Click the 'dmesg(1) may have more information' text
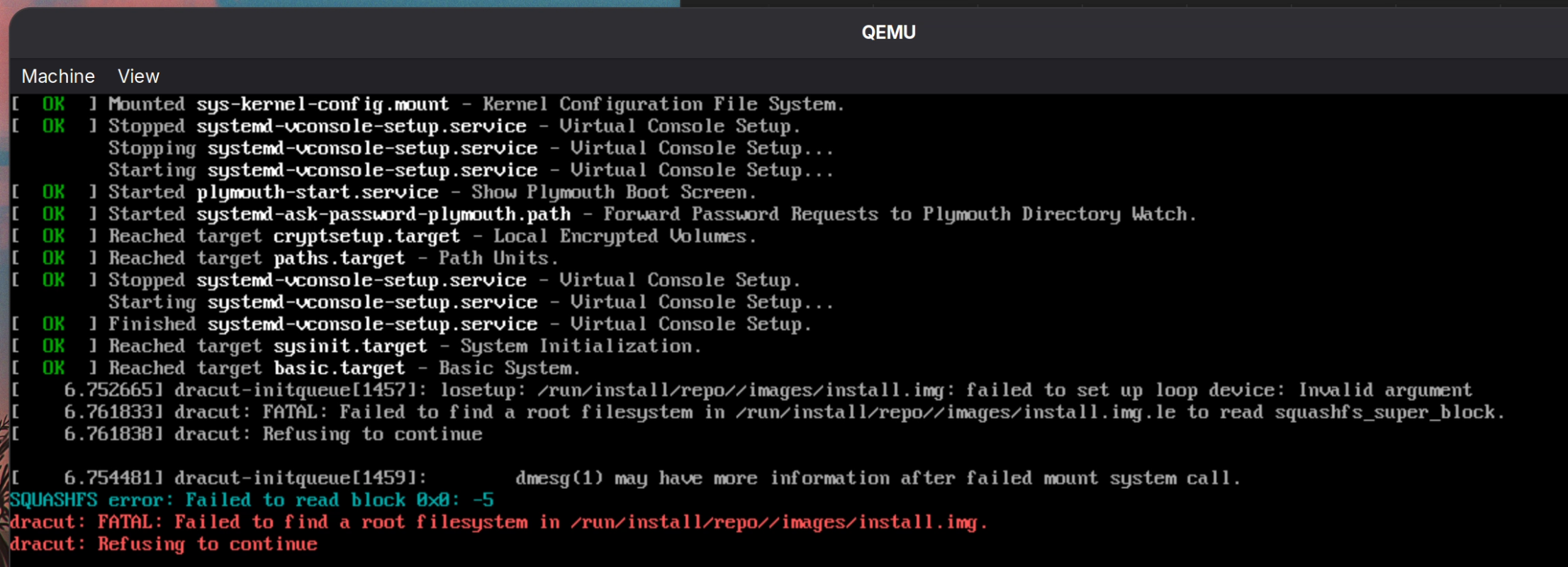 (878, 478)
